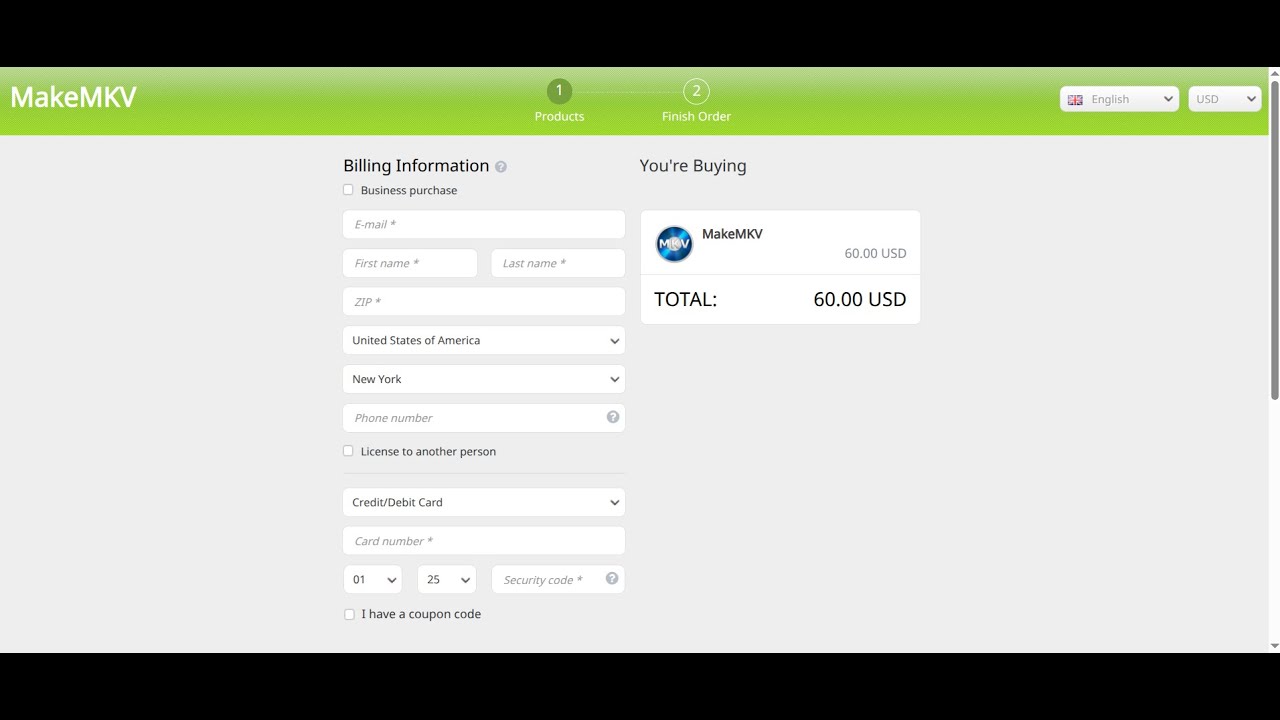The image size is (1280, 720).
Task: Focus the Last name field
Action: point(558,263)
